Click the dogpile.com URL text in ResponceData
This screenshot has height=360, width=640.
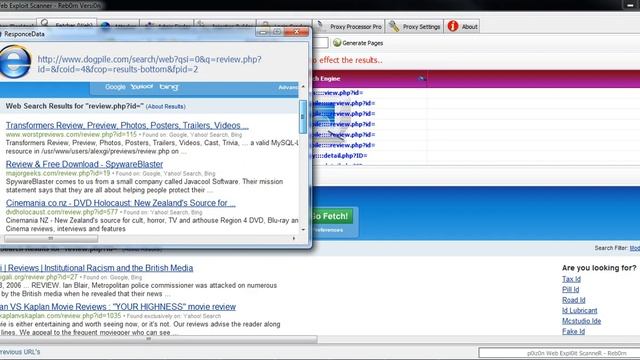[x=149, y=64]
